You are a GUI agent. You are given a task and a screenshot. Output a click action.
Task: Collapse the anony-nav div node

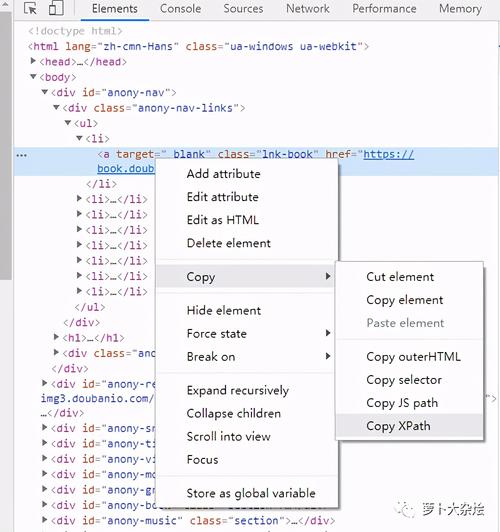click(44, 92)
